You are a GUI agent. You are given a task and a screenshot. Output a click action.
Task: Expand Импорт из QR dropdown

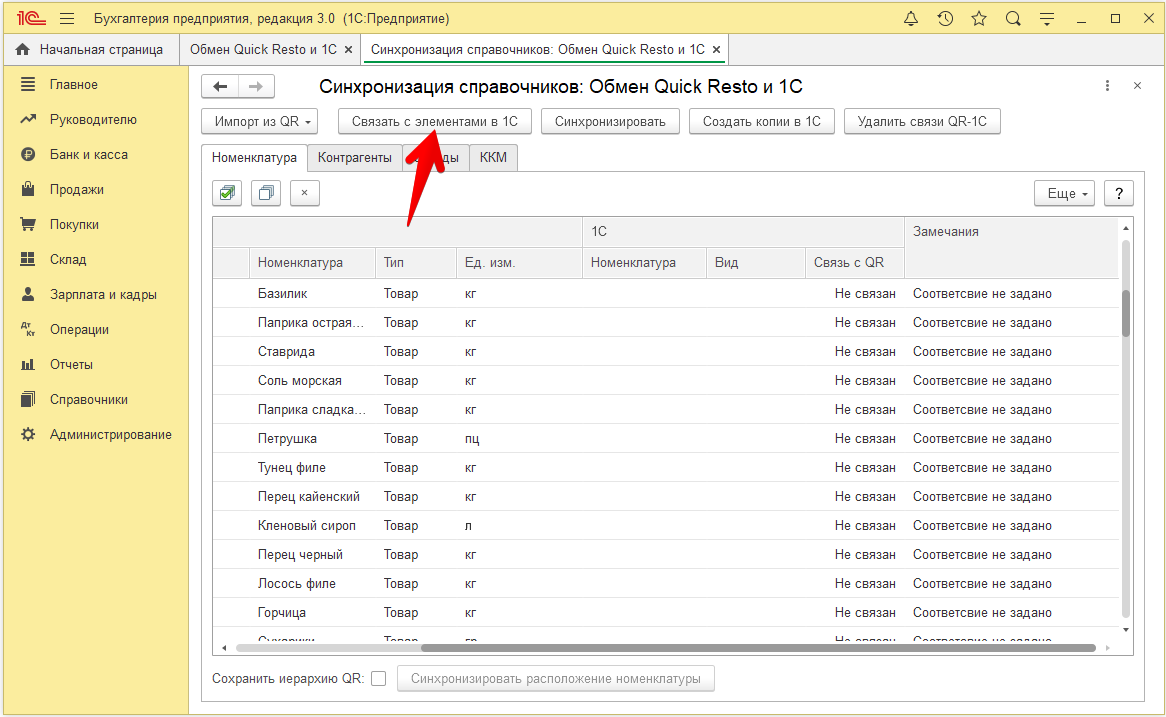(260, 121)
